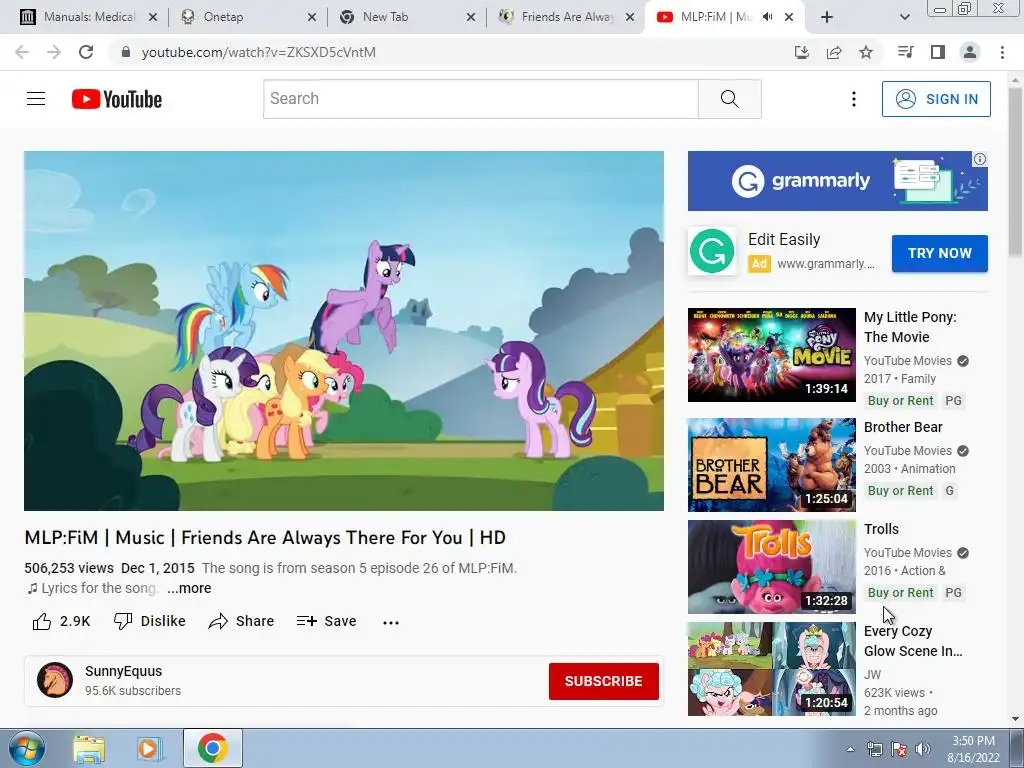1024x768 pixels.
Task: Click Chrome icon on taskbar
Action: (213, 748)
